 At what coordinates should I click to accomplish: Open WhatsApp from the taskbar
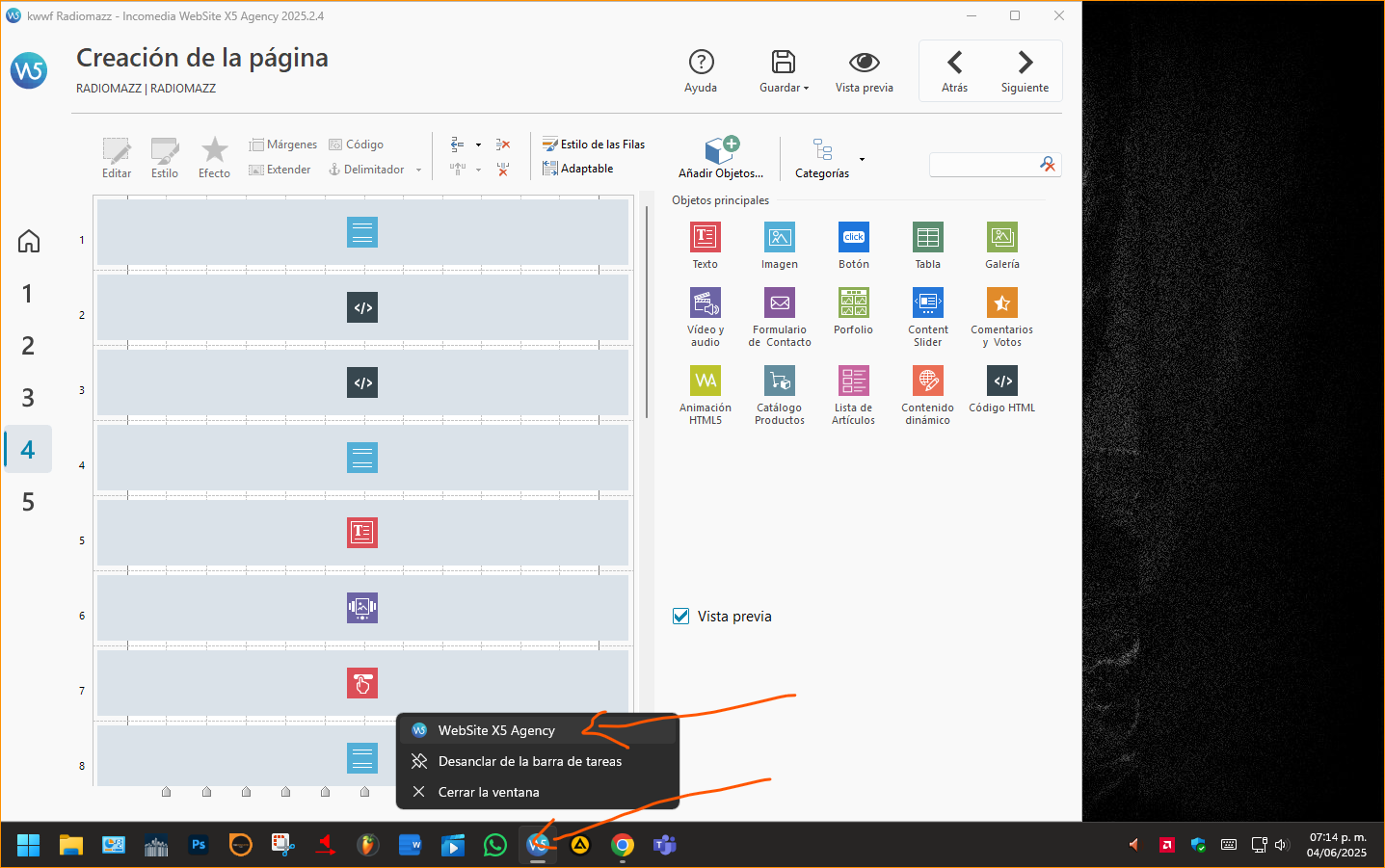pyautogui.click(x=495, y=845)
